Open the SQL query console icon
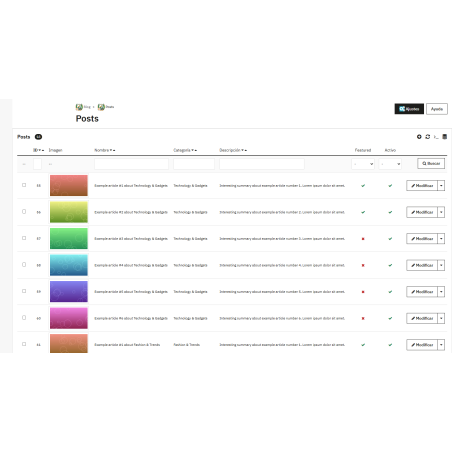 [x=436, y=137]
